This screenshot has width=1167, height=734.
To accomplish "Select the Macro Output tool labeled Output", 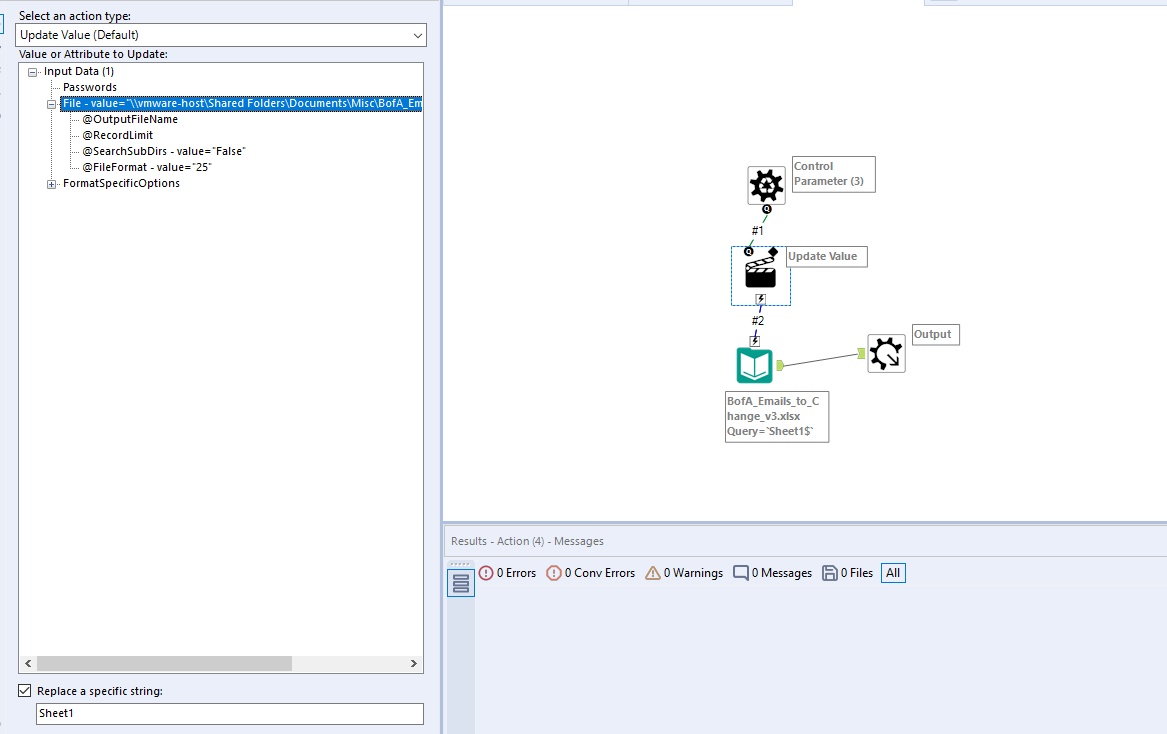I will [x=886, y=353].
